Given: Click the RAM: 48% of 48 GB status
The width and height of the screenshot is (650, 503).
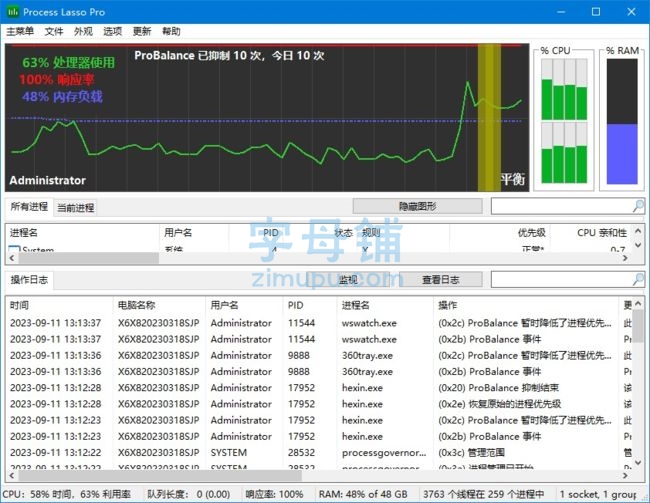Looking at the screenshot, I should [x=363, y=494].
